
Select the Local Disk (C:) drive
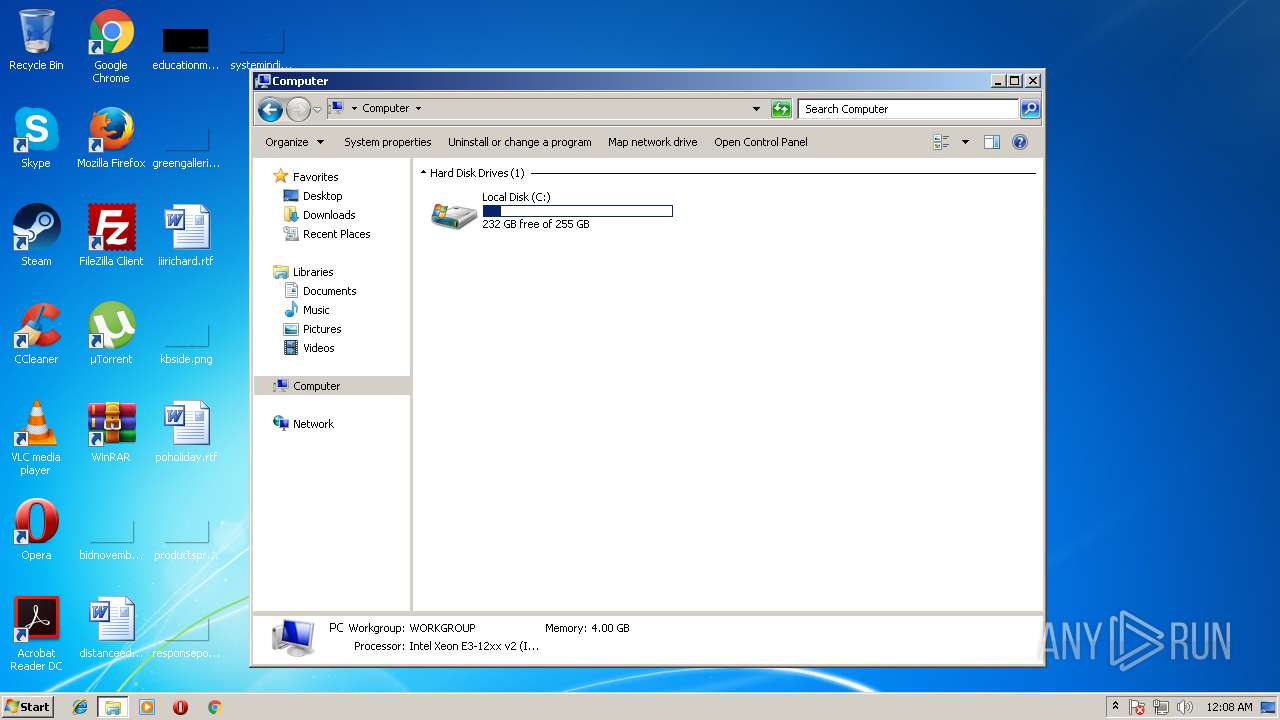550,211
